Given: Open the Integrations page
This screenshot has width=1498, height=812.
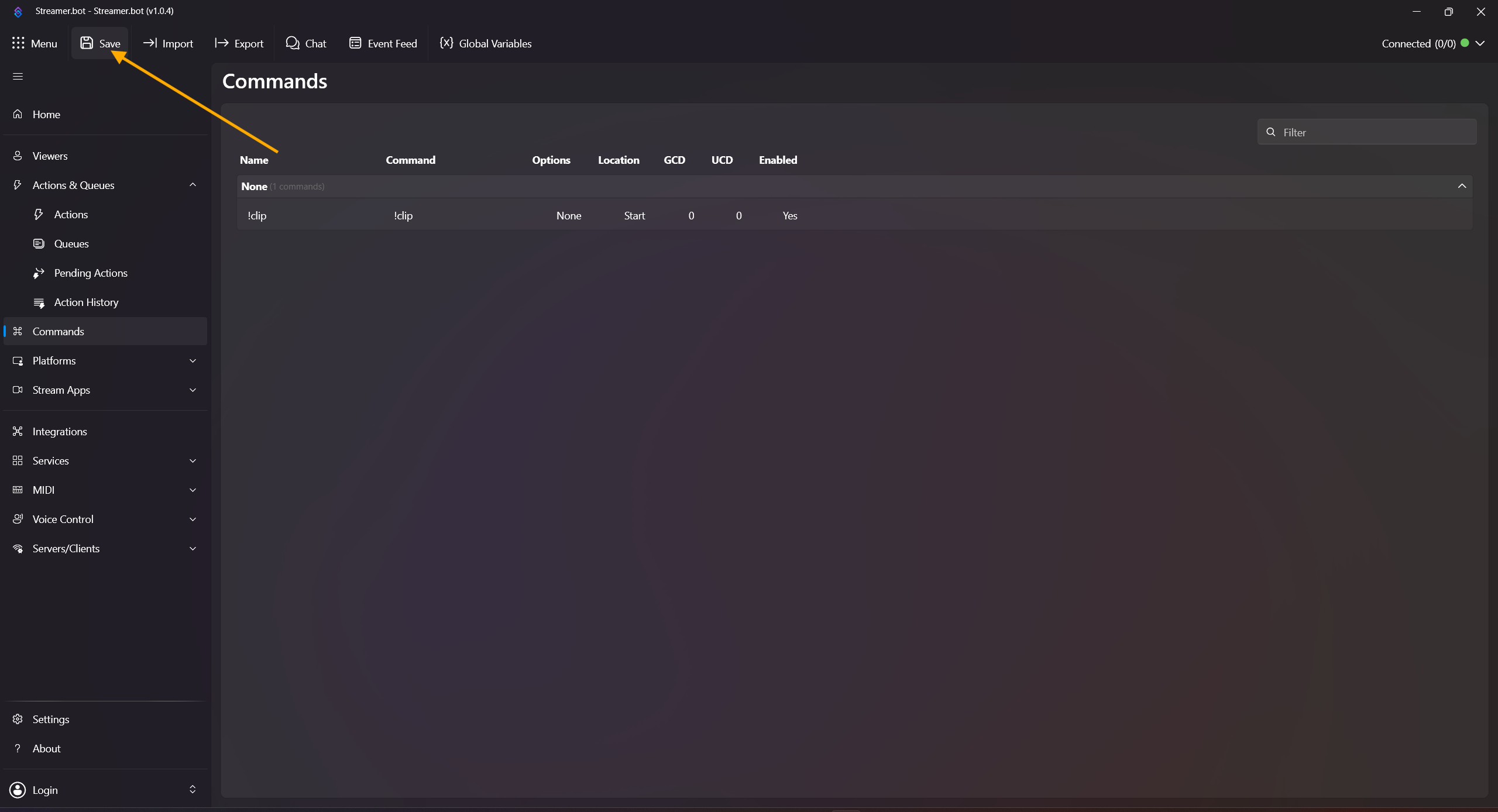Looking at the screenshot, I should (x=60, y=432).
